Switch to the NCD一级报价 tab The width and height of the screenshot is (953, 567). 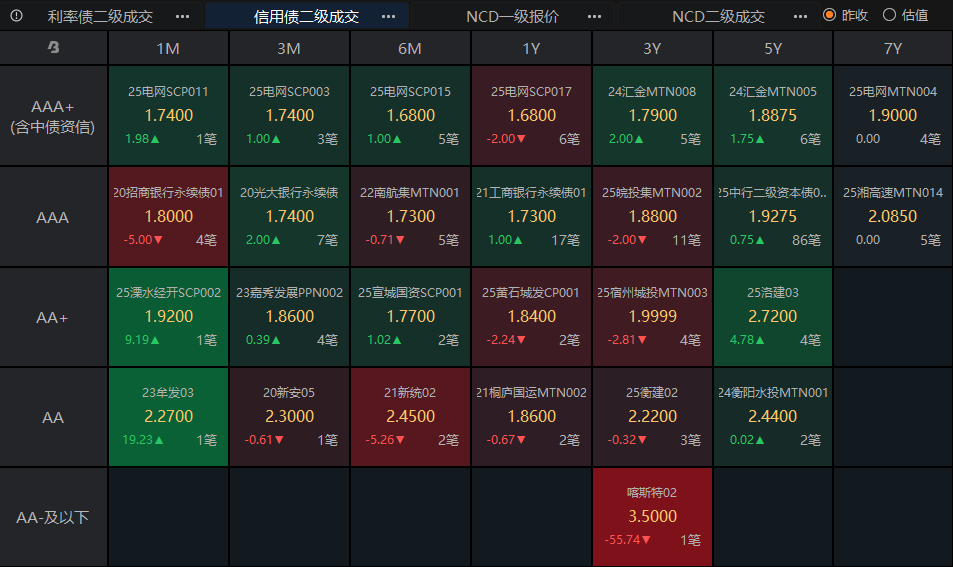pyautogui.click(x=512, y=16)
